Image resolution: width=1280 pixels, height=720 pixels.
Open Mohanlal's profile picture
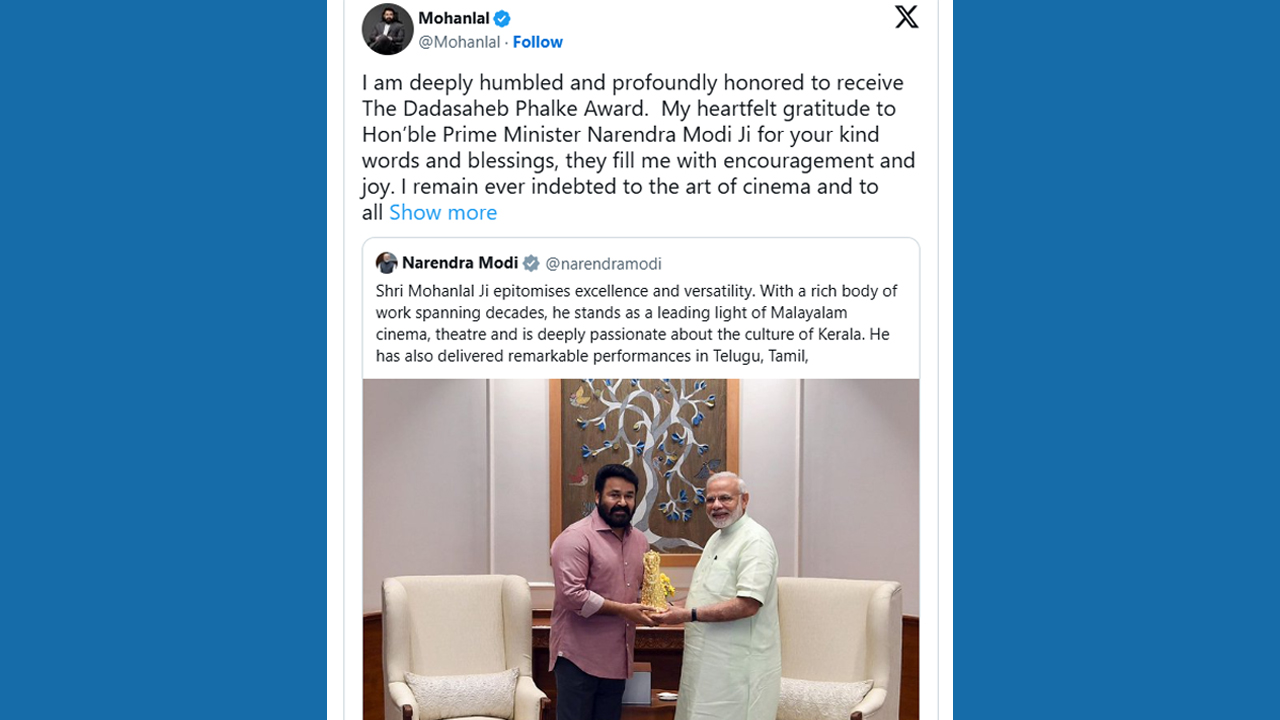(387, 29)
